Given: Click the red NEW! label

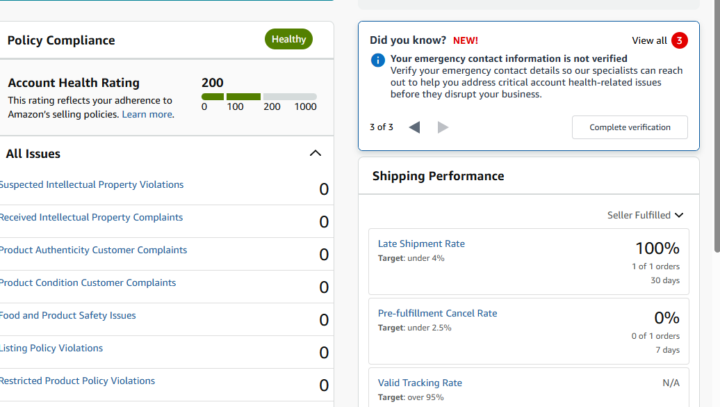Looking at the screenshot, I should point(465,40).
